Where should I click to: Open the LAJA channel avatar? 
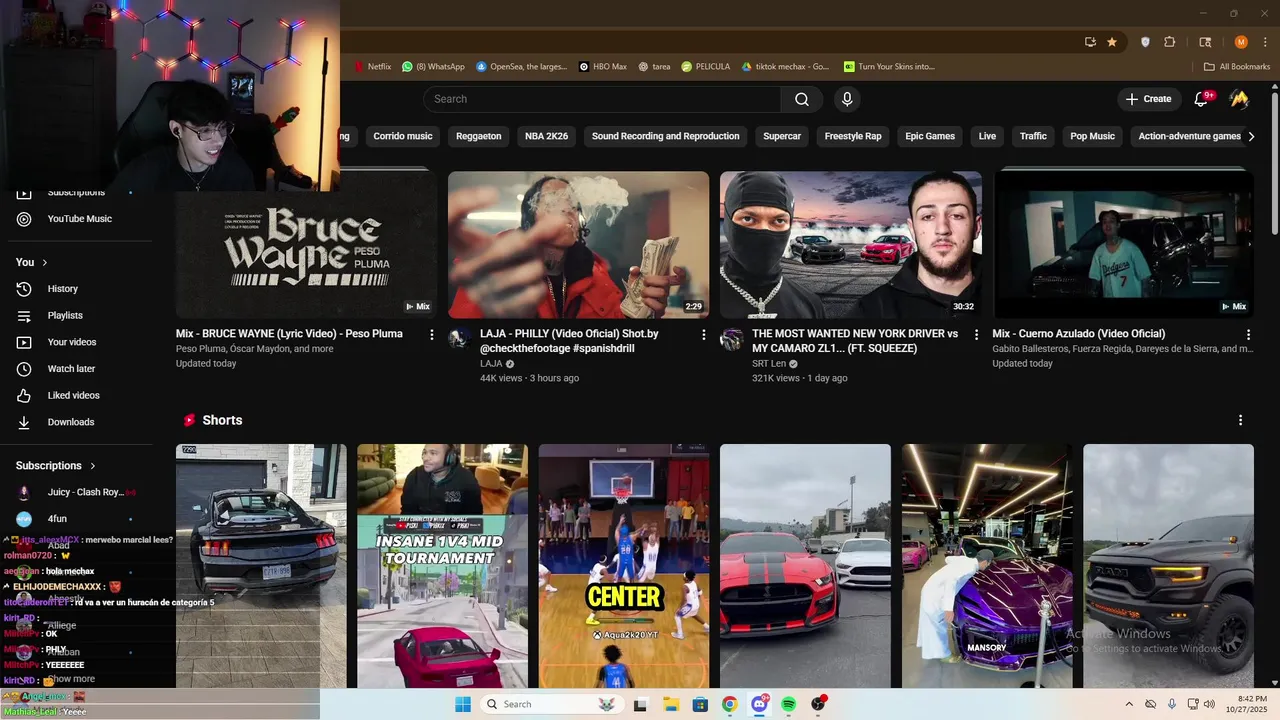point(459,338)
